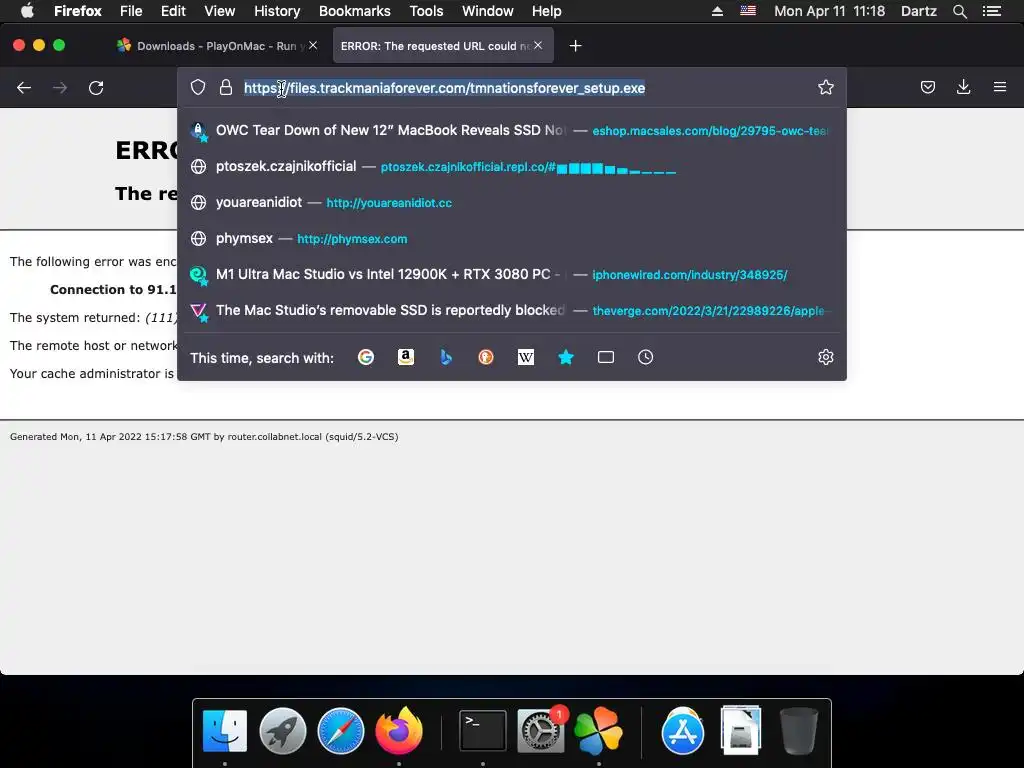Select M1 Ultra Mac Studio suggestion
The width and height of the screenshot is (1024, 768).
(512, 274)
